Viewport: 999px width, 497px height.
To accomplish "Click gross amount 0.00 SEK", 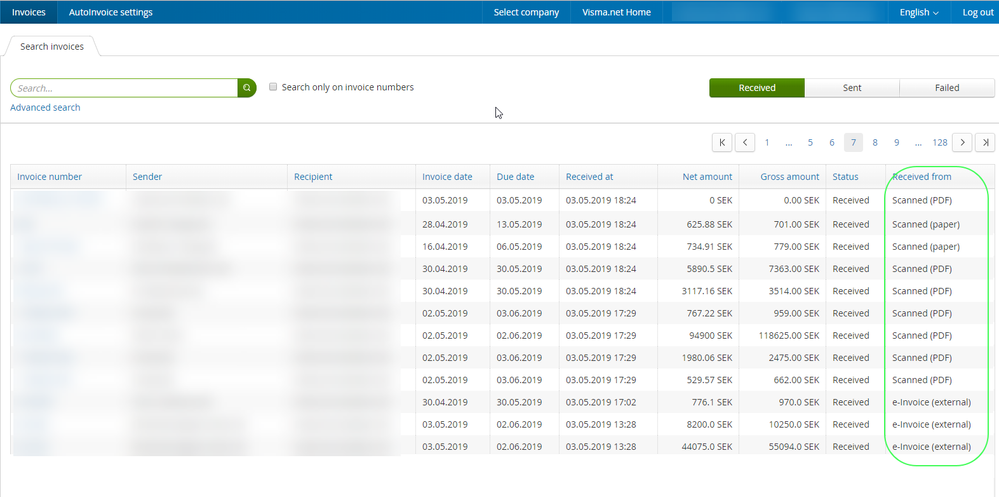I will 801,200.
